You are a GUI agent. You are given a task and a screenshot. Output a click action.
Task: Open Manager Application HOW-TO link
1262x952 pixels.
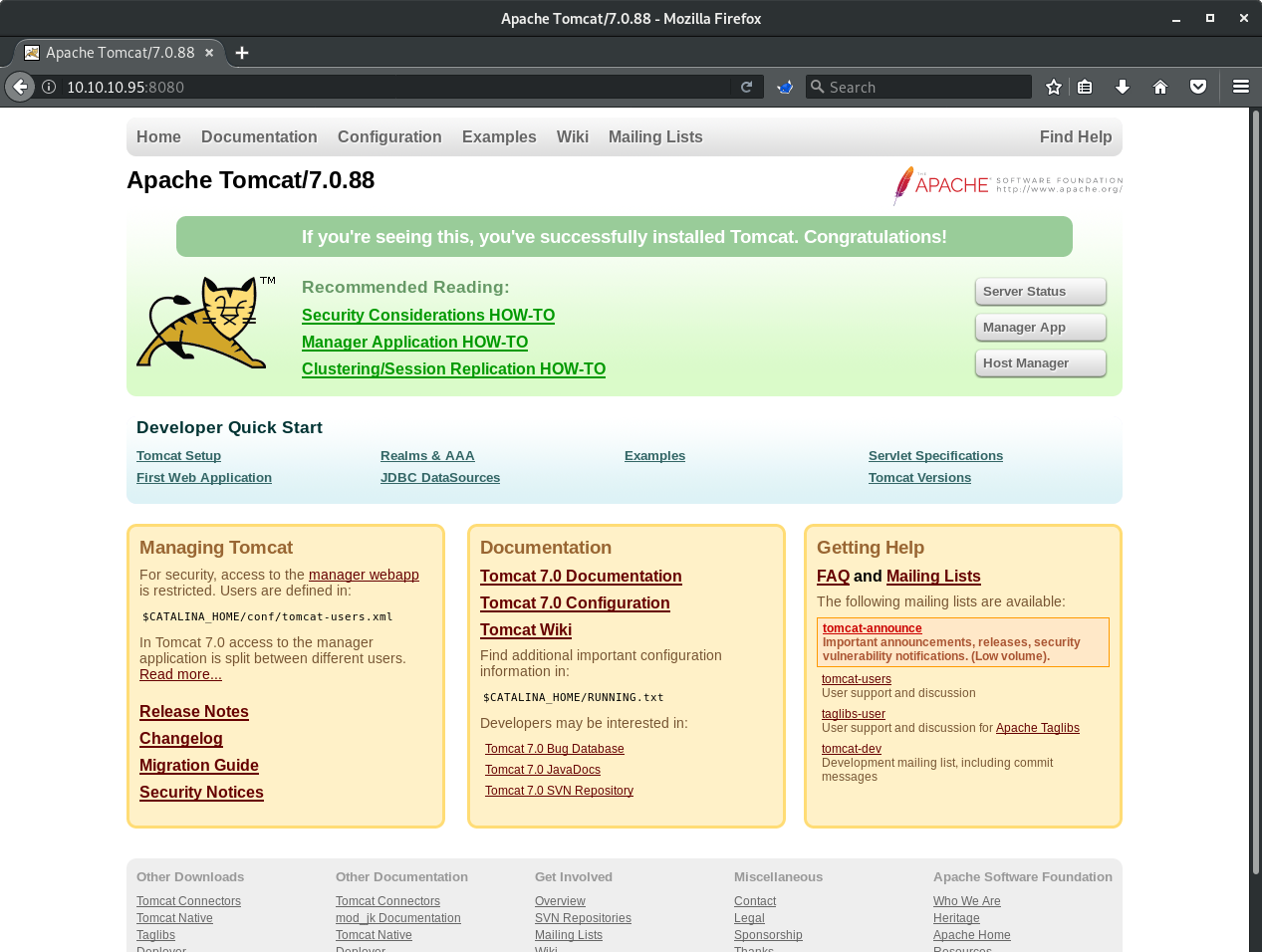pos(414,343)
